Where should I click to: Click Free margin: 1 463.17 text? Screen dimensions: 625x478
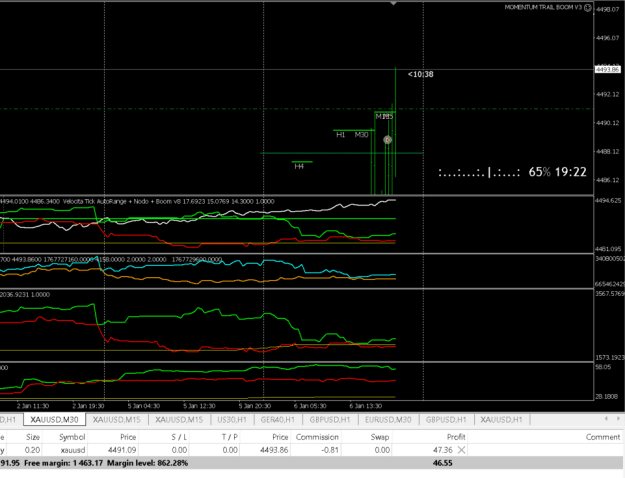coord(63,463)
